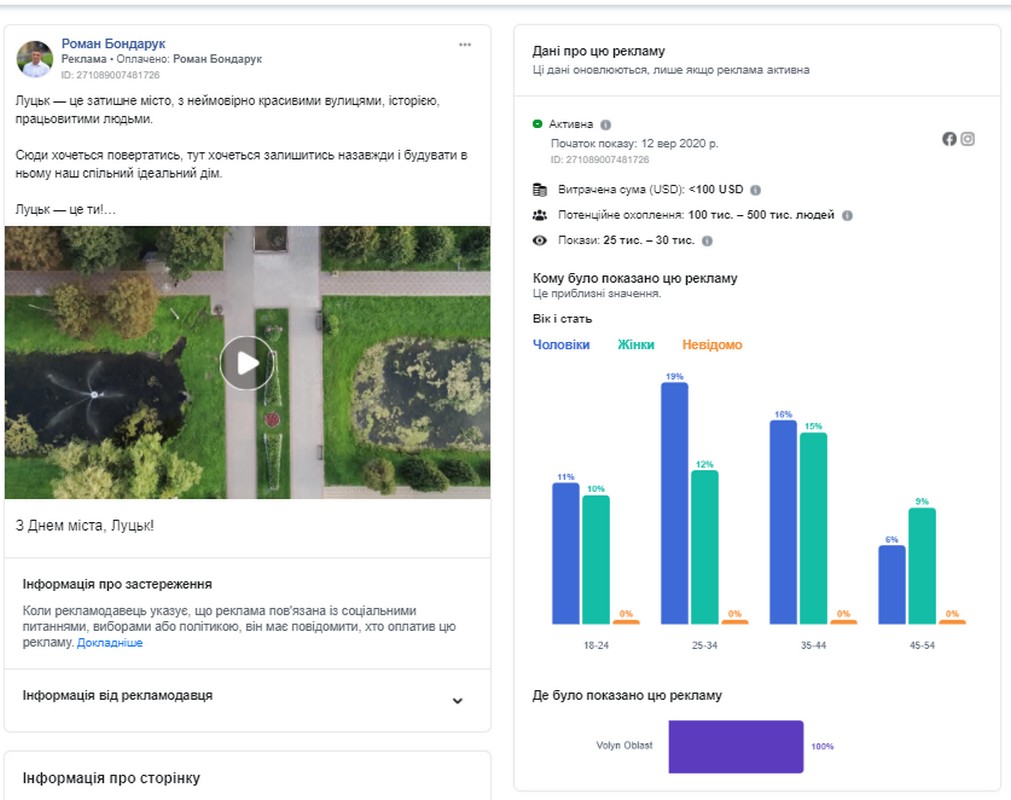The image size is (1011, 800).
Task: Toggle Жінки legend in age chart
Action: 636,345
